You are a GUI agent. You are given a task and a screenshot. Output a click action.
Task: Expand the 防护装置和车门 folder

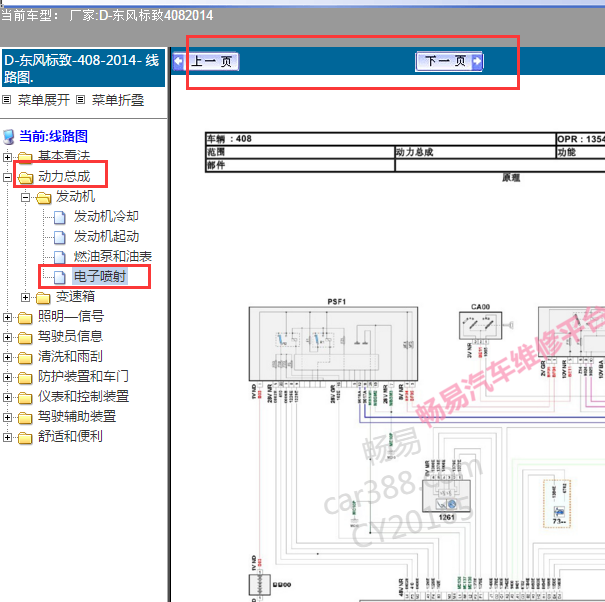point(7,377)
